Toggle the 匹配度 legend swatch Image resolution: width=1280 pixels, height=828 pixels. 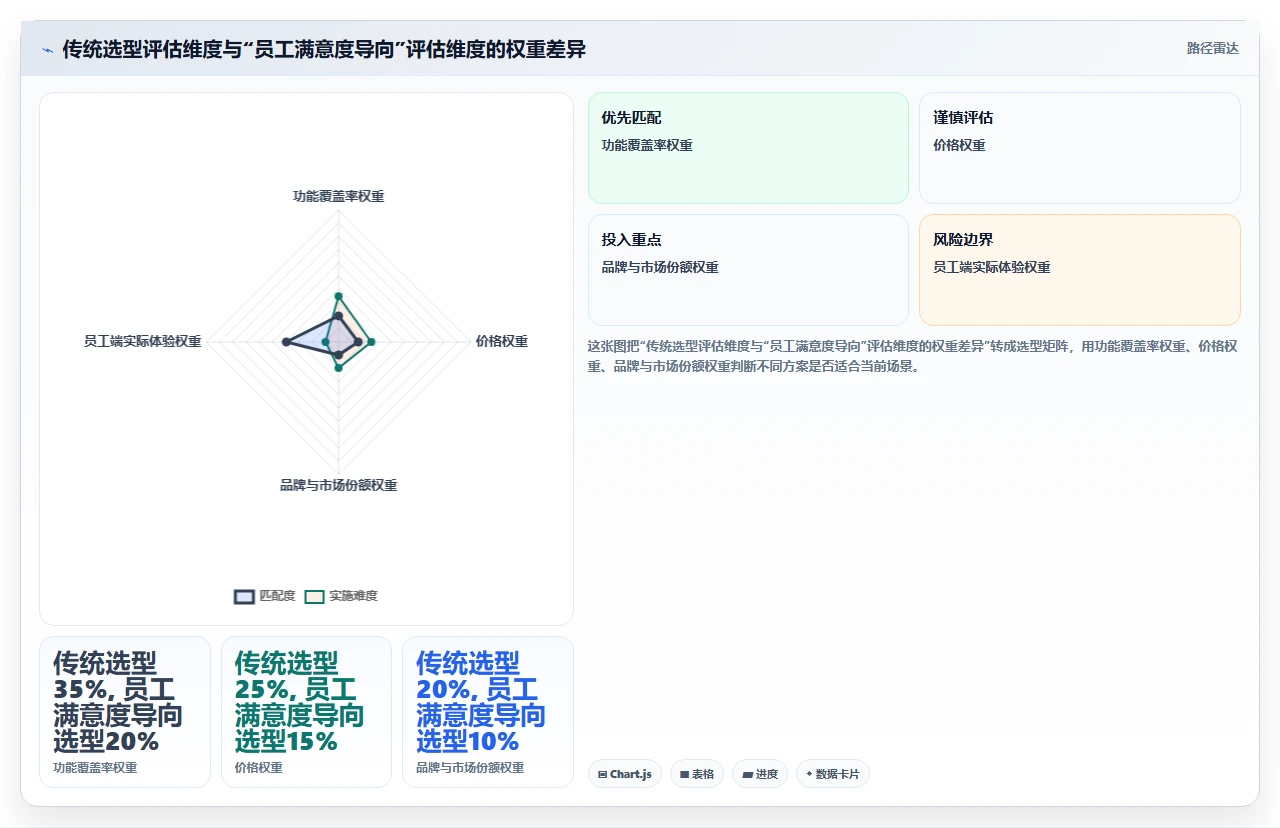pos(244,596)
